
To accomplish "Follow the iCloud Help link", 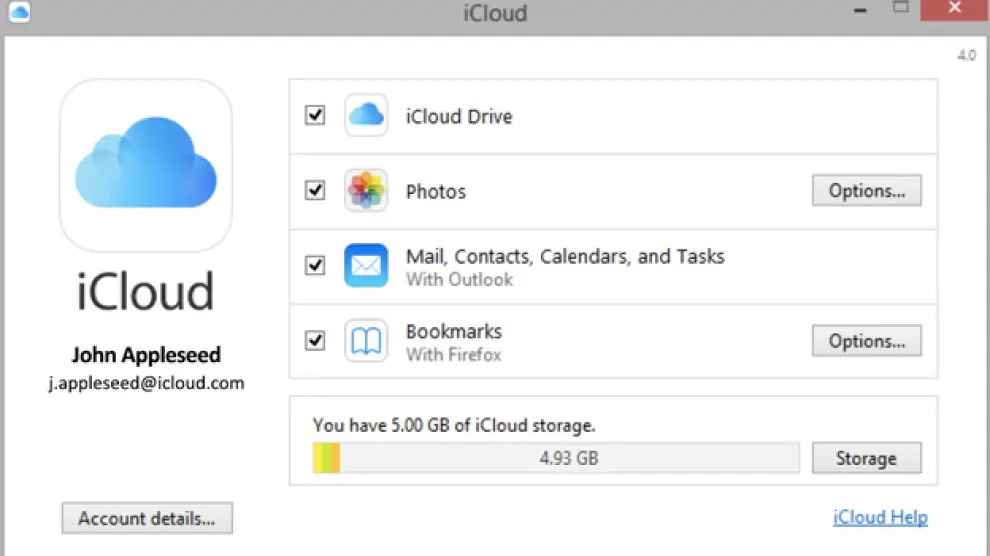I will coord(880,518).
